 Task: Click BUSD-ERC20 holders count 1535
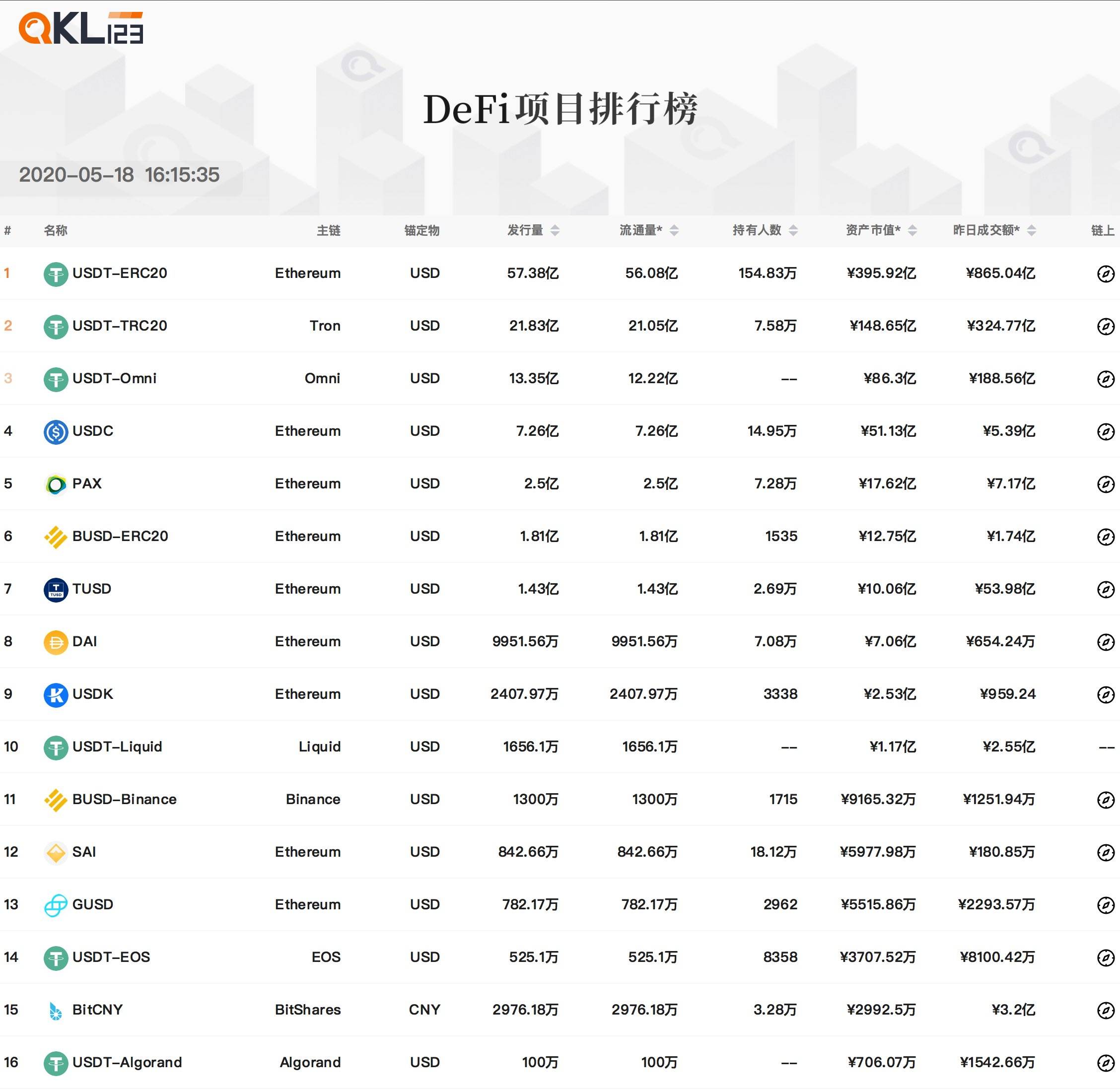(781, 537)
